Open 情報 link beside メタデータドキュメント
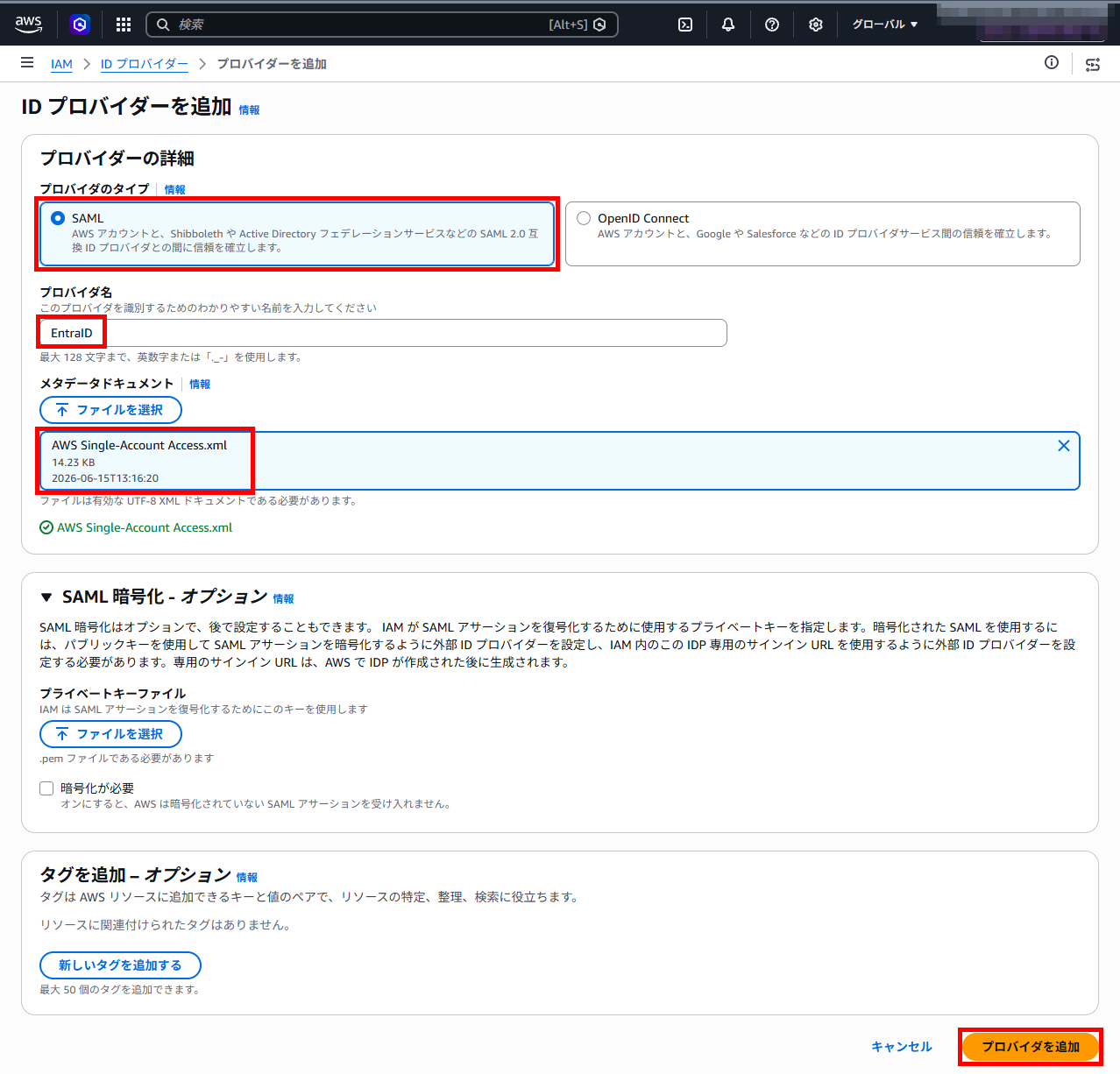This screenshot has height=1074, width=1120. click(200, 384)
